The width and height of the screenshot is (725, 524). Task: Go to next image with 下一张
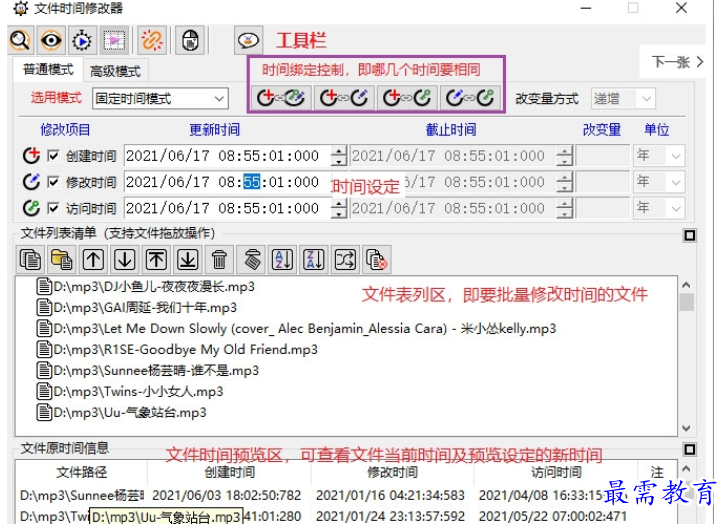pos(677,62)
